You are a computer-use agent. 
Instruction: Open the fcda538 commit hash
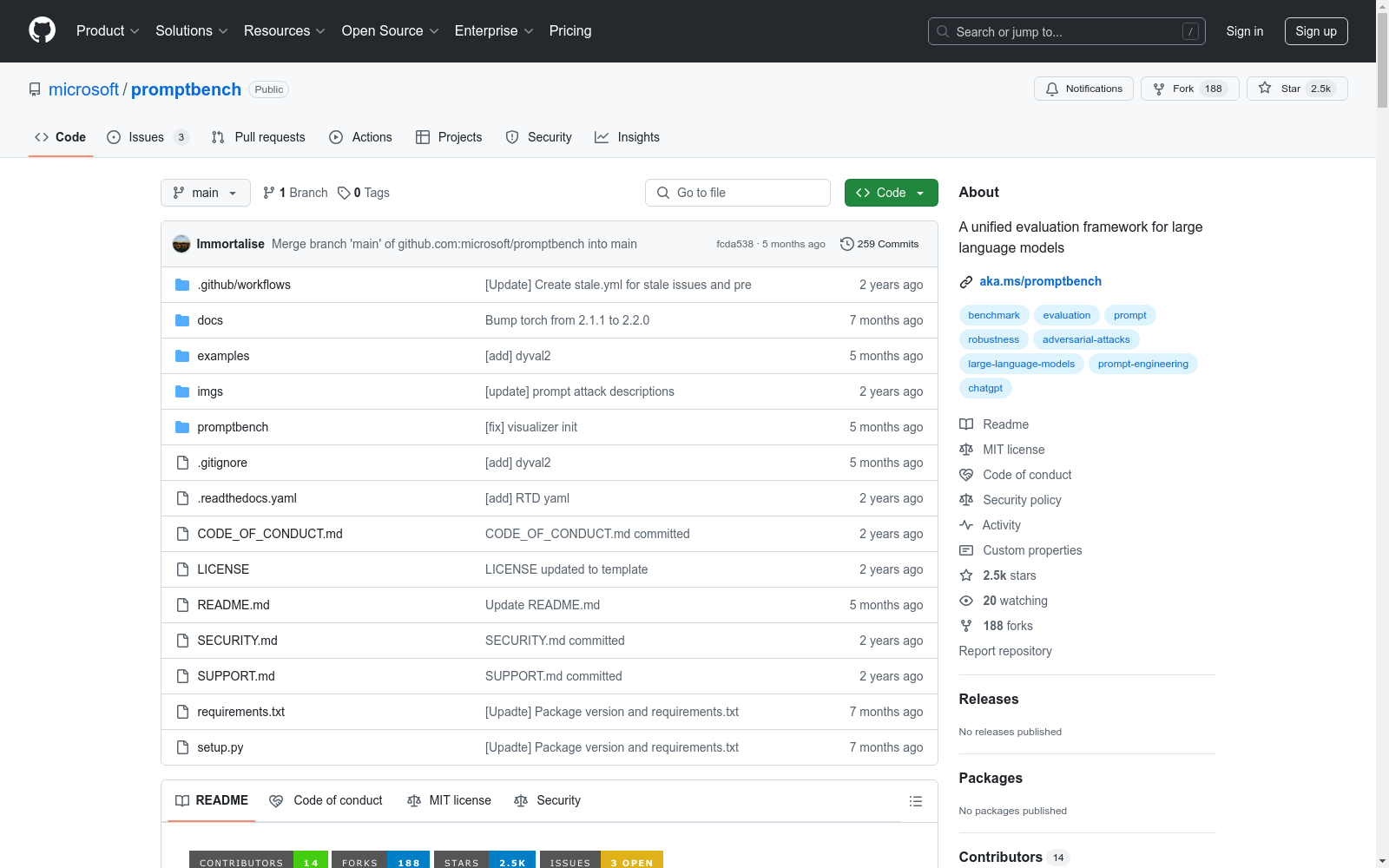[734, 244]
